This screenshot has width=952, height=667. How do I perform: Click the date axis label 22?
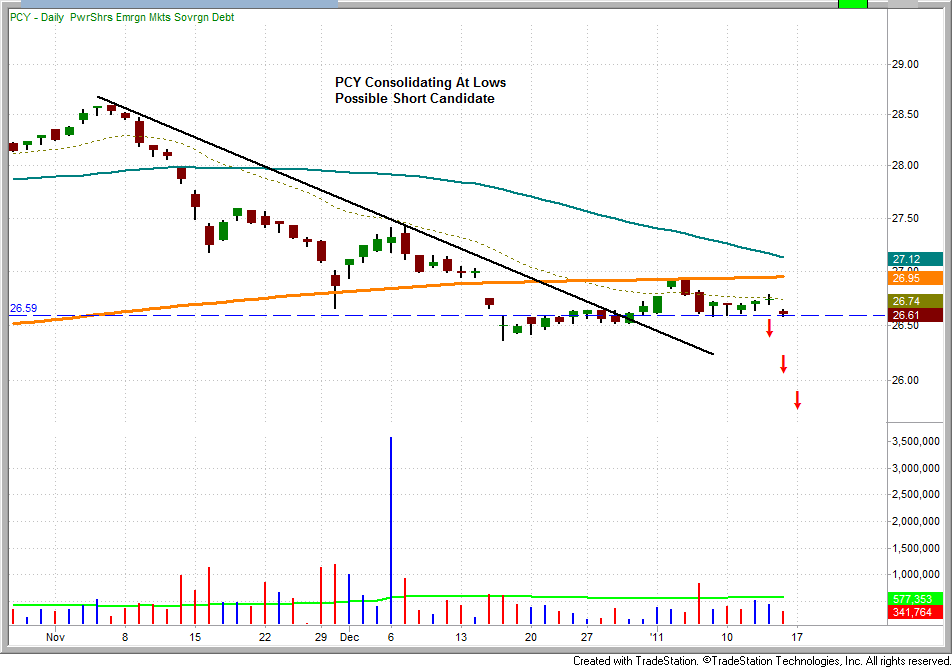tap(265, 637)
